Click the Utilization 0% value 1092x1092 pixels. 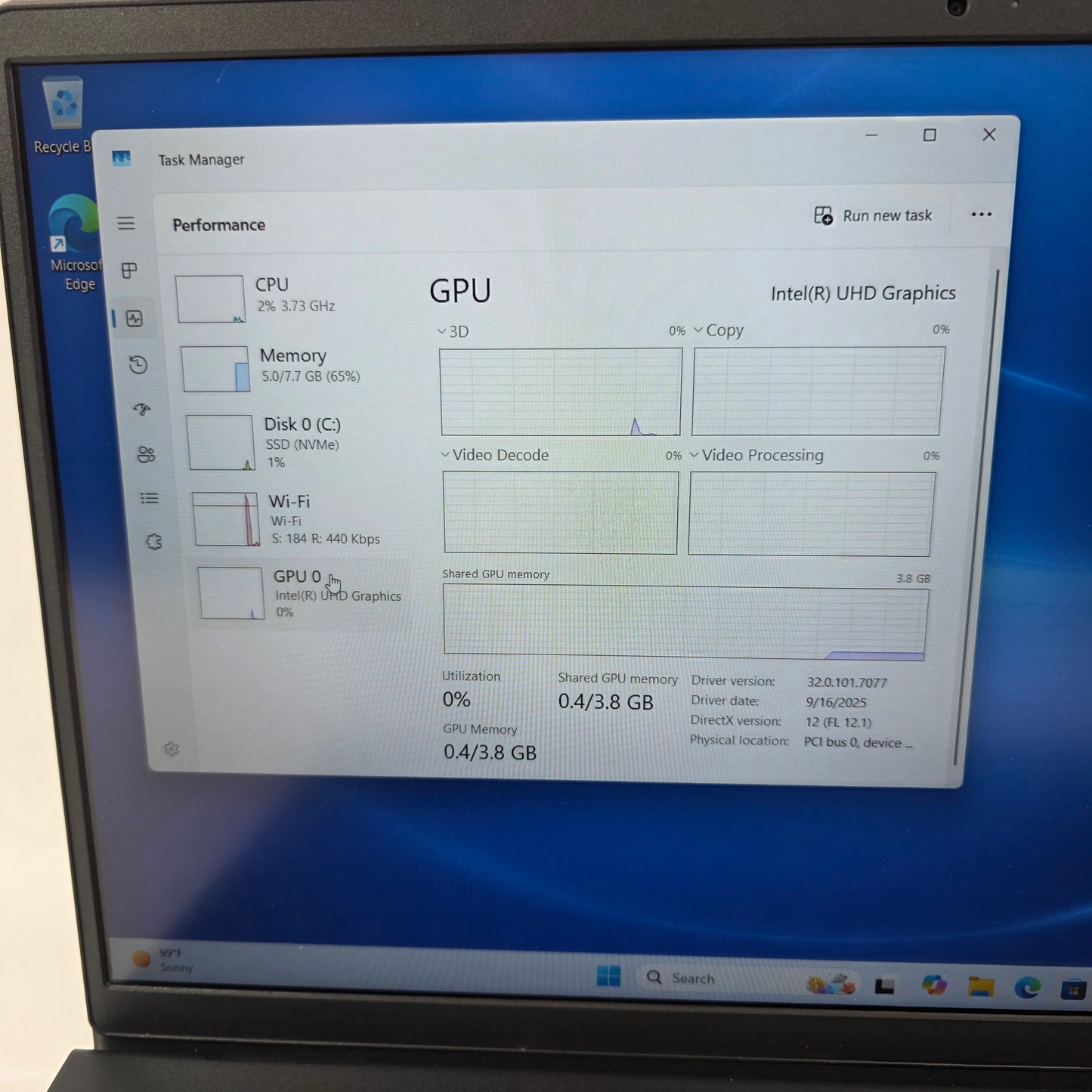point(456,699)
